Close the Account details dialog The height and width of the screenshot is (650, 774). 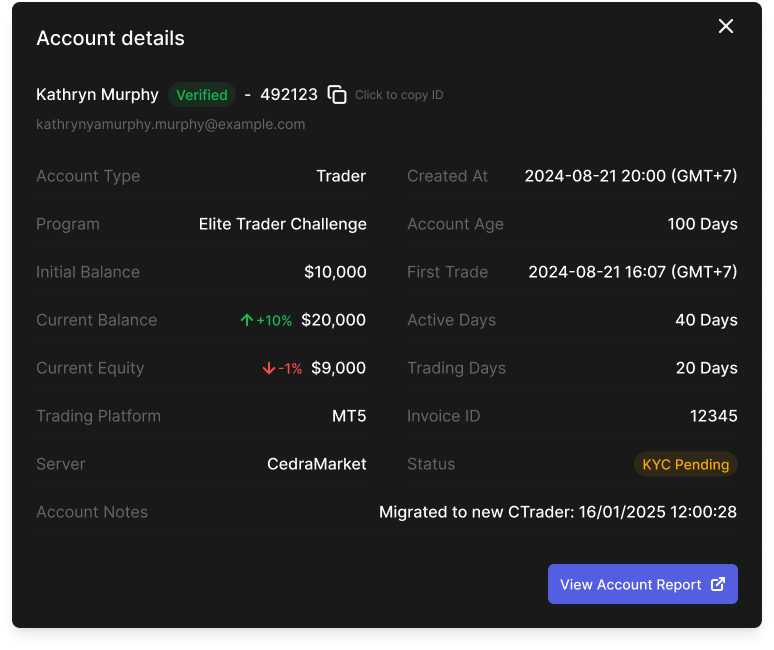[x=726, y=27]
